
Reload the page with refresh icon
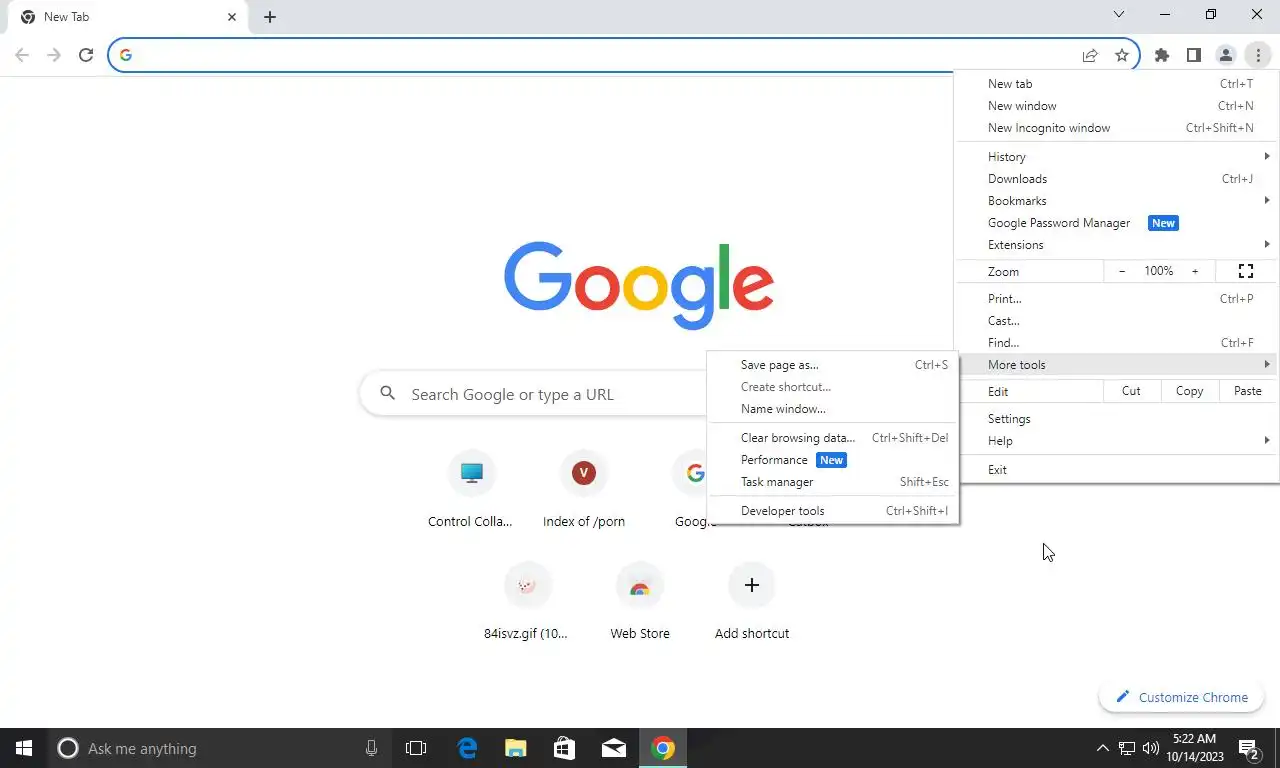(86, 56)
